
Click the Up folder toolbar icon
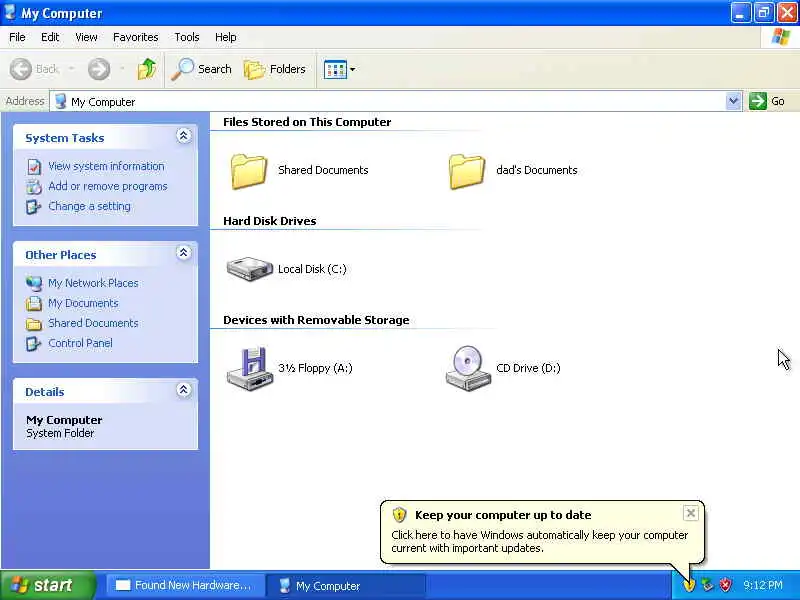point(147,69)
